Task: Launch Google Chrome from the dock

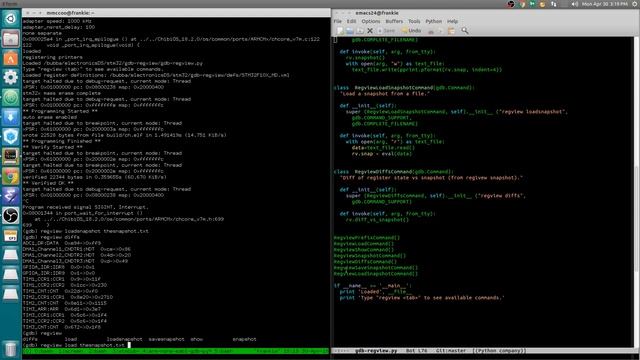Action: [x=11, y=176]
